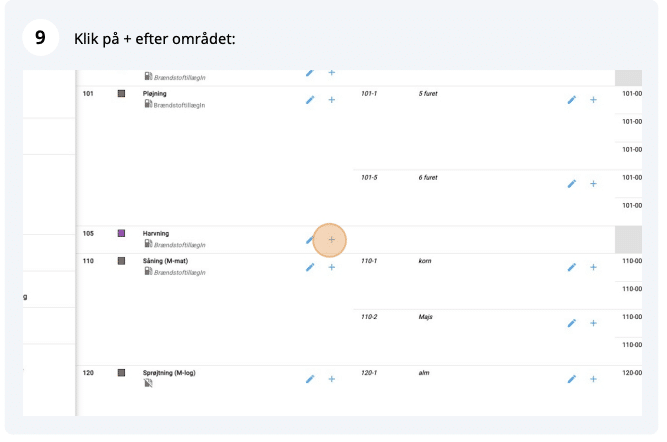Add sub-item to Såning (M-mat)
Image resolution: width=667 pixels, height=442 pixels.
pyautogui.click(x=332, y=267)
